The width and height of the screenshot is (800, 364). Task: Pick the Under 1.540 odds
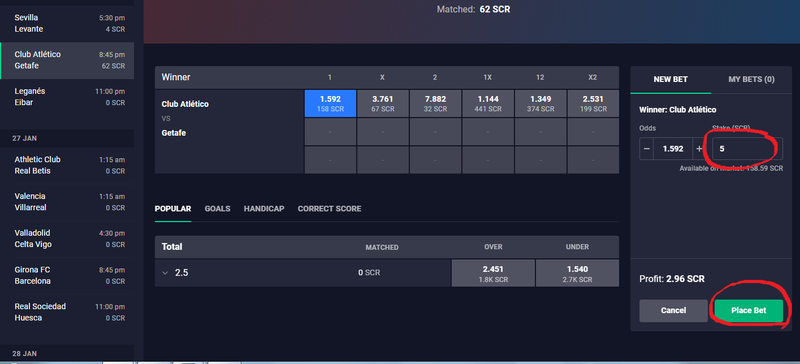click(577, 273)
